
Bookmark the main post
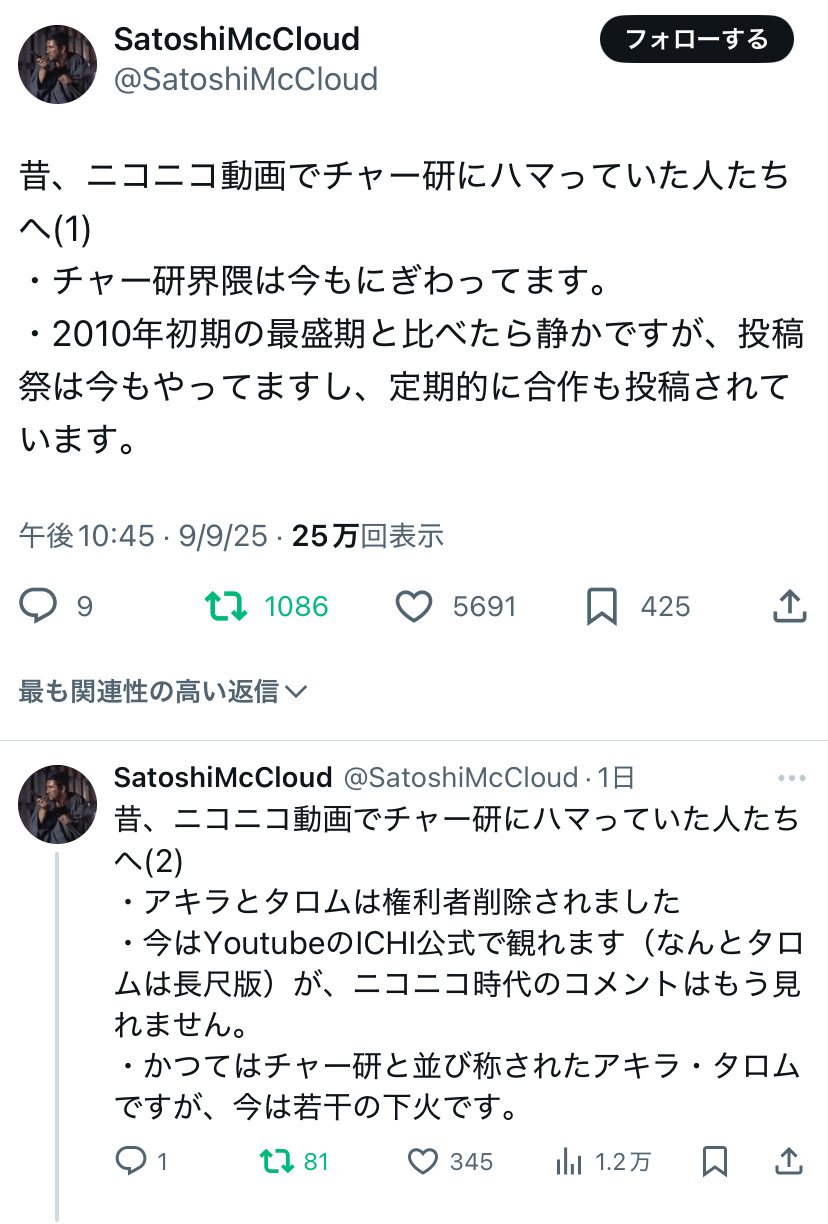pyautogui.click(x=601, y=606)
